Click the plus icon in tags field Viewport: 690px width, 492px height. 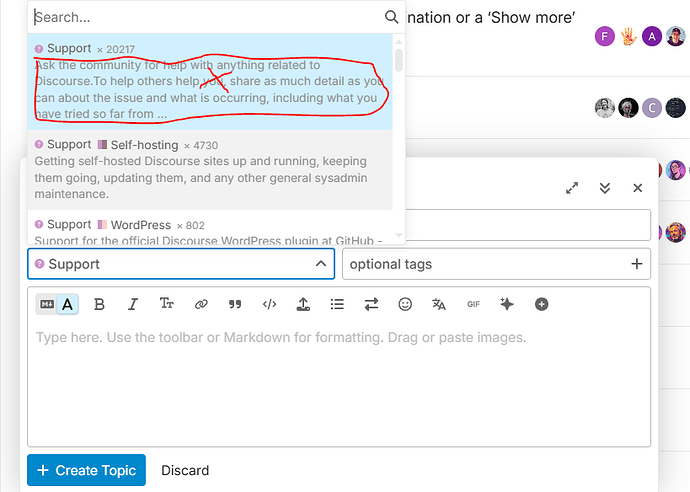point(636,264)
